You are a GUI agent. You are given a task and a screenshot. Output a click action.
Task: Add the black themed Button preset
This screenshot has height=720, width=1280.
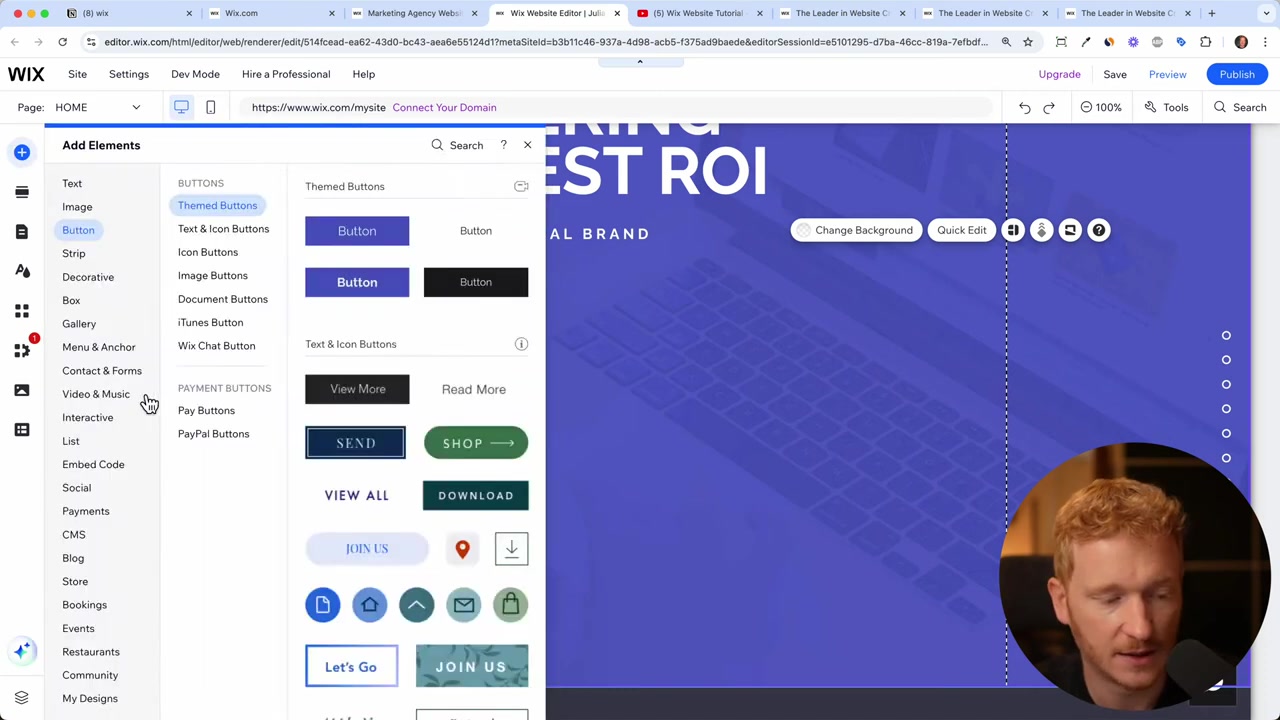tap(476, 282)
